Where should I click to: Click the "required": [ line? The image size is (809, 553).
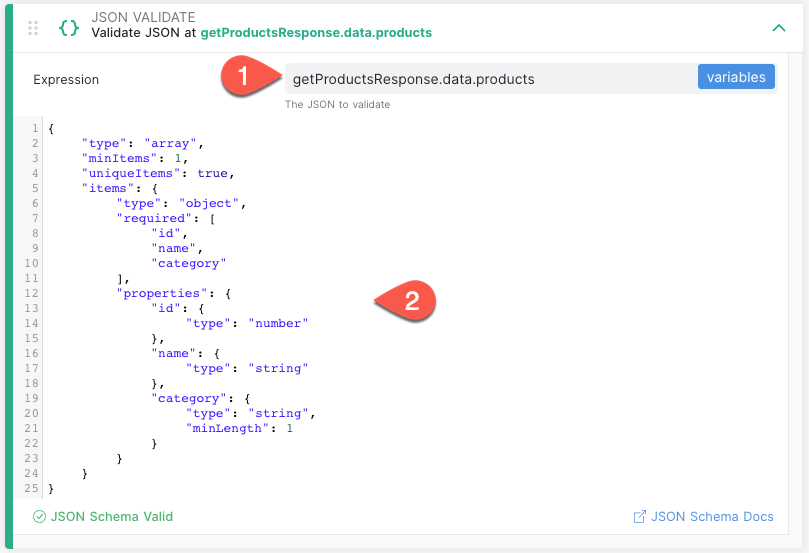coord(166,218)
